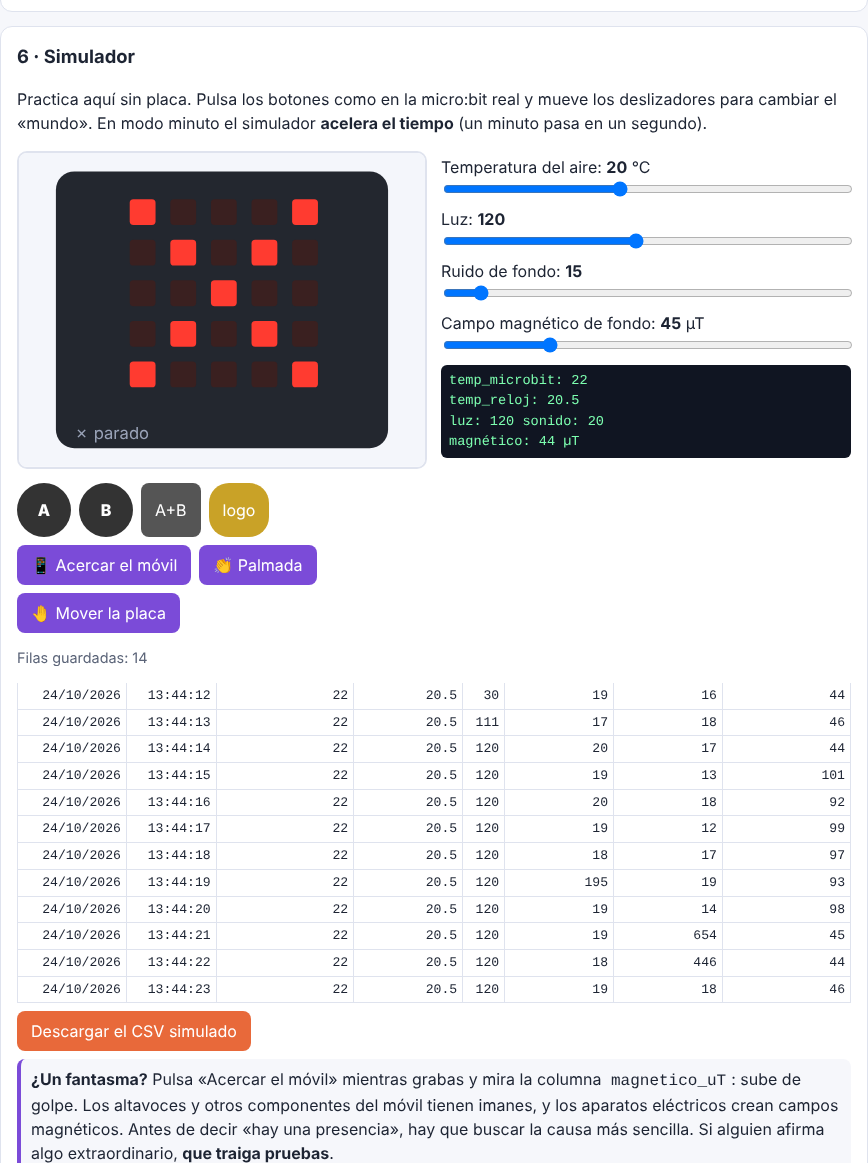Adjust the Temperatura del aire slider
The width and height of the screenshot is (868, 1163).
click(647, 189)
